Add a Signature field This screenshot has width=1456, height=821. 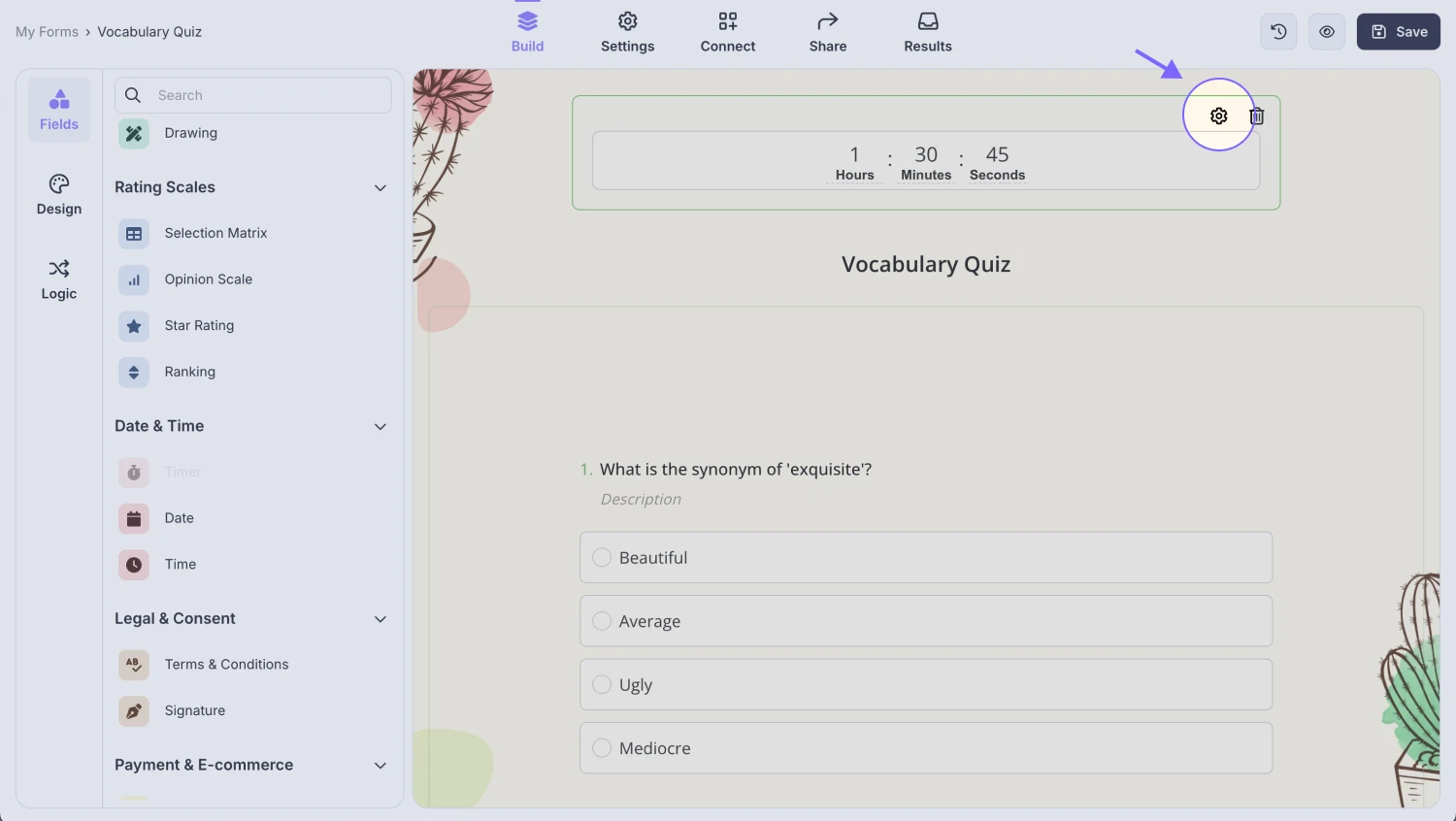click(194, 711)
